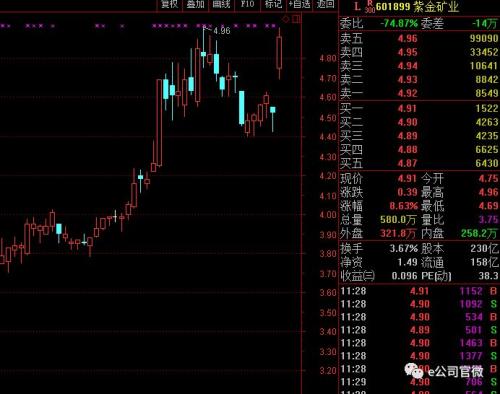Open the F10 company info

[247, 5]
